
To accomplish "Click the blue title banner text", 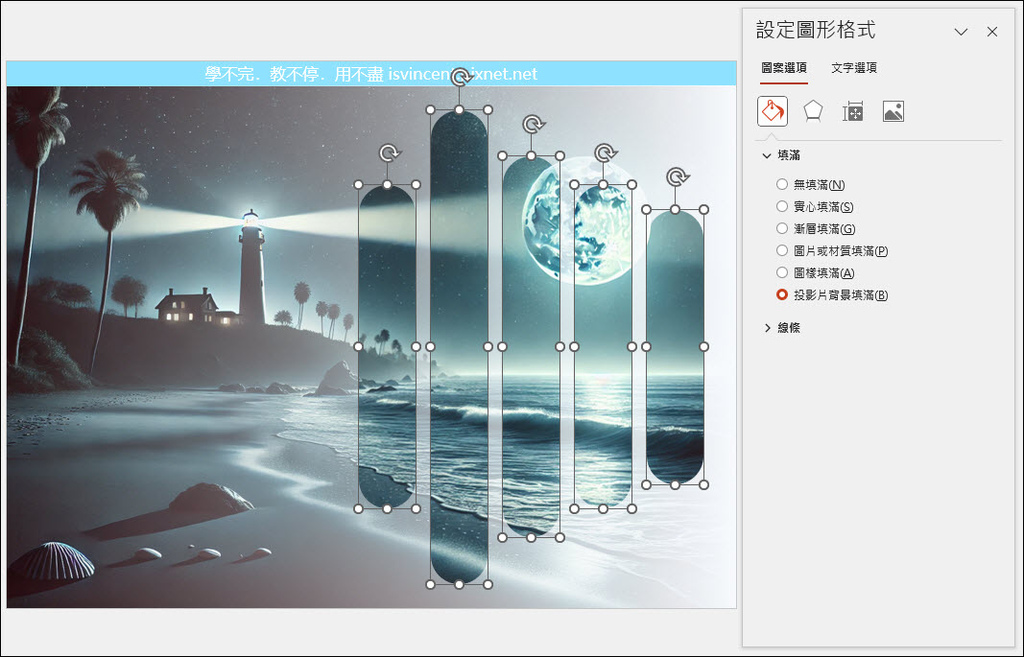I will tap(370, 74).
